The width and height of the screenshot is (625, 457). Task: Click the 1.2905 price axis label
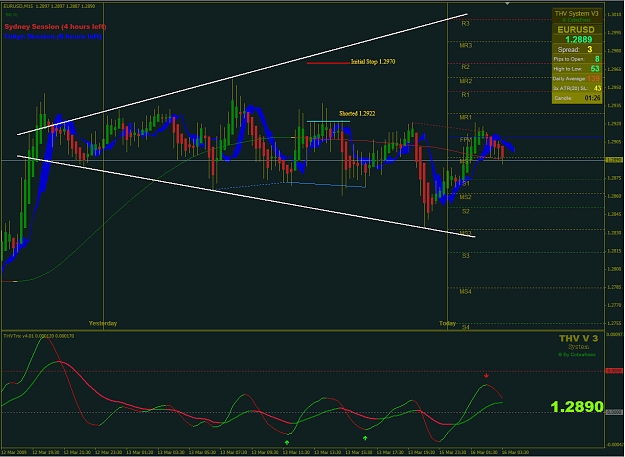pos(614,142)
